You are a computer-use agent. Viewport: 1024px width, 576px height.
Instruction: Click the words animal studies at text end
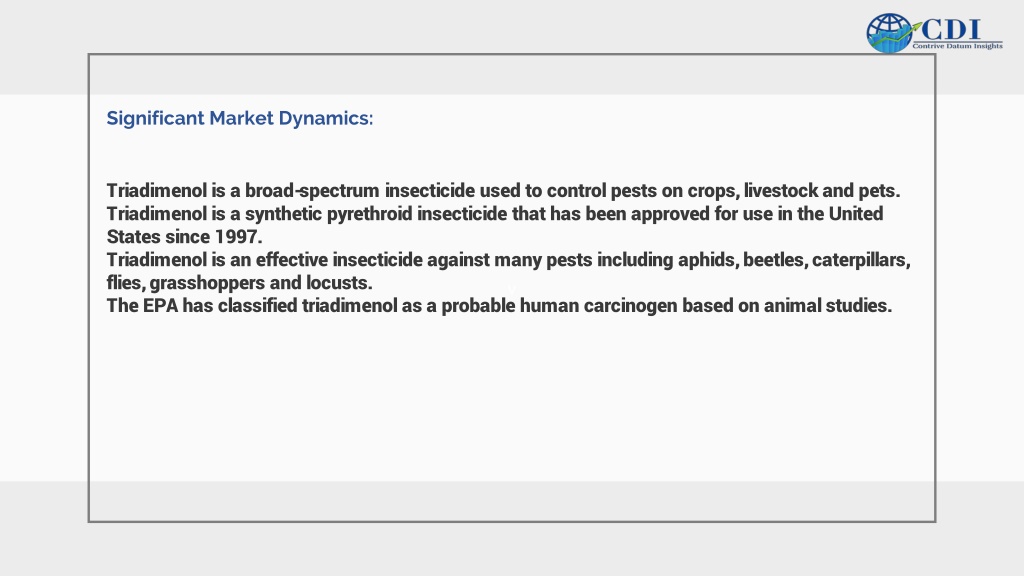[x=827, y=306]
